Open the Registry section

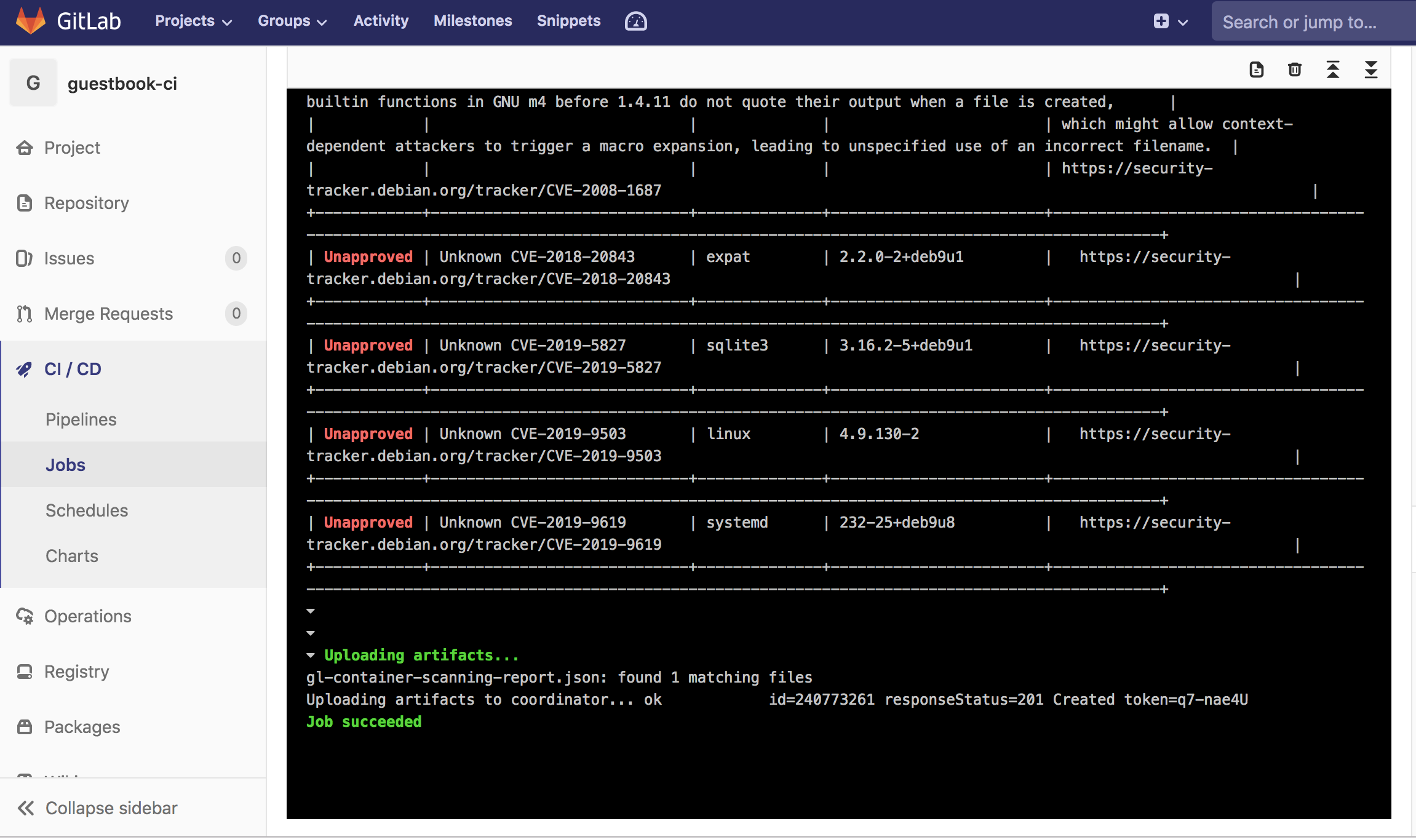point(77,671)
